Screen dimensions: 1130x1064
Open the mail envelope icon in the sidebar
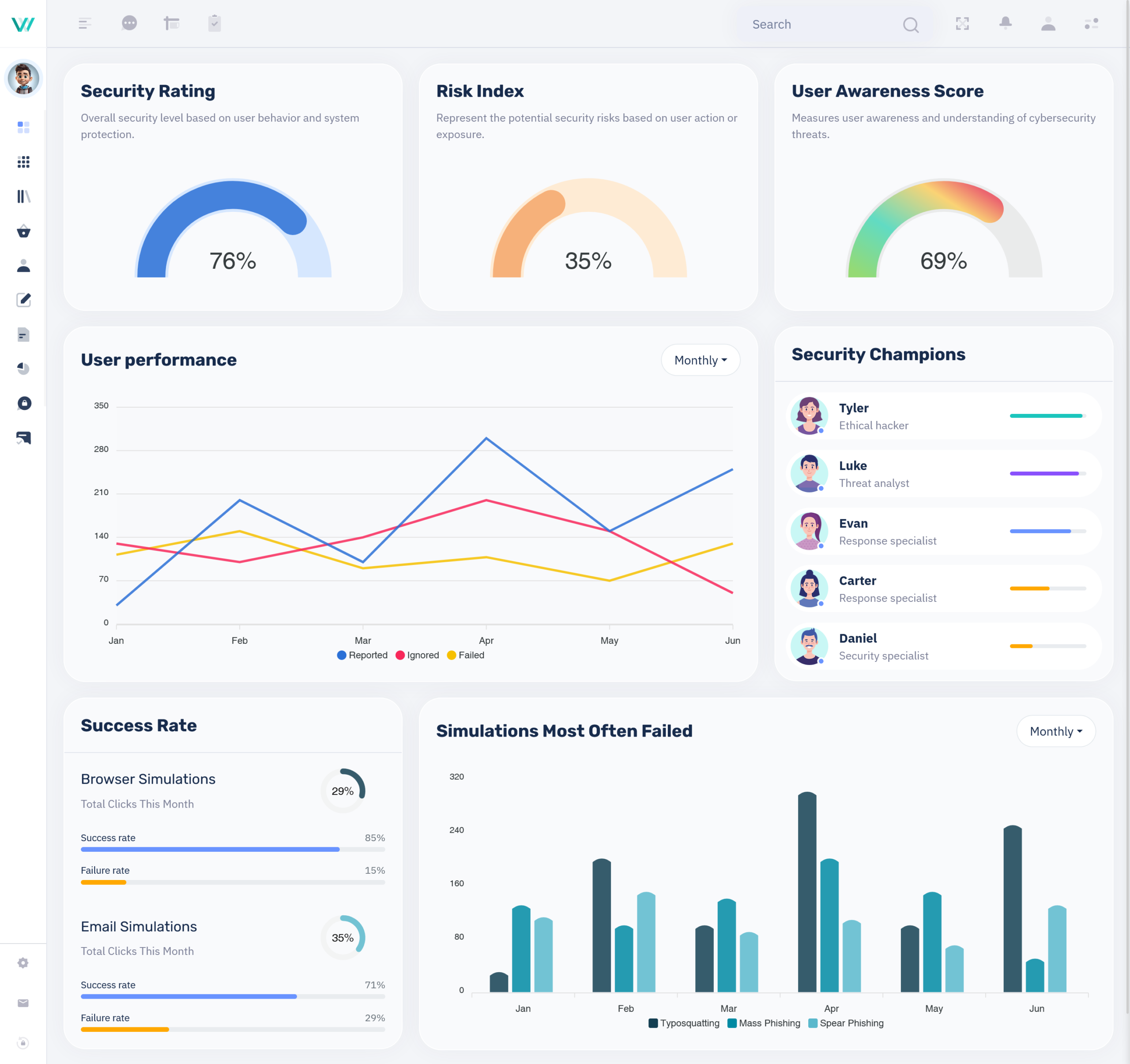(23, 1003)
